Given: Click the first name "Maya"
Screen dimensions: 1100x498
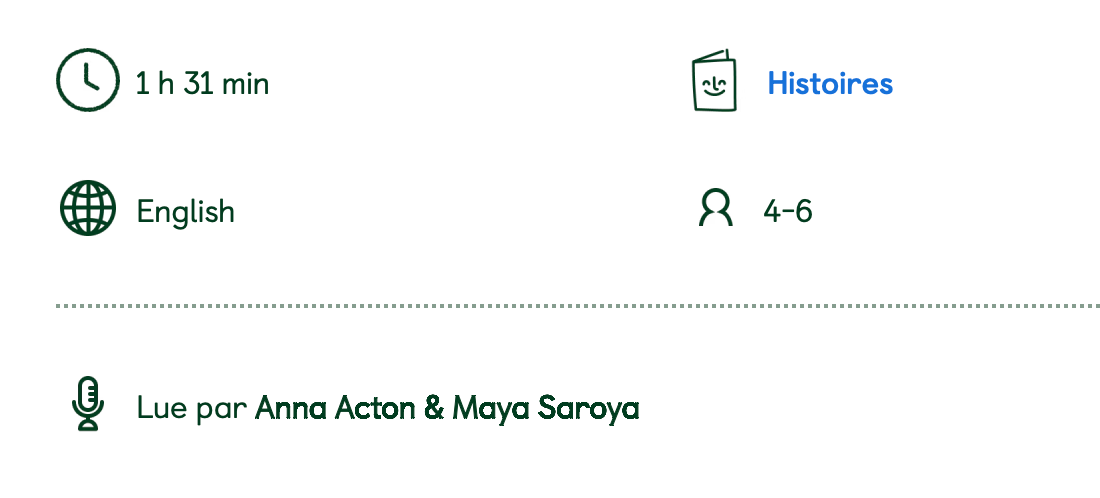Looking at the screenshot, I should point(491,408).
